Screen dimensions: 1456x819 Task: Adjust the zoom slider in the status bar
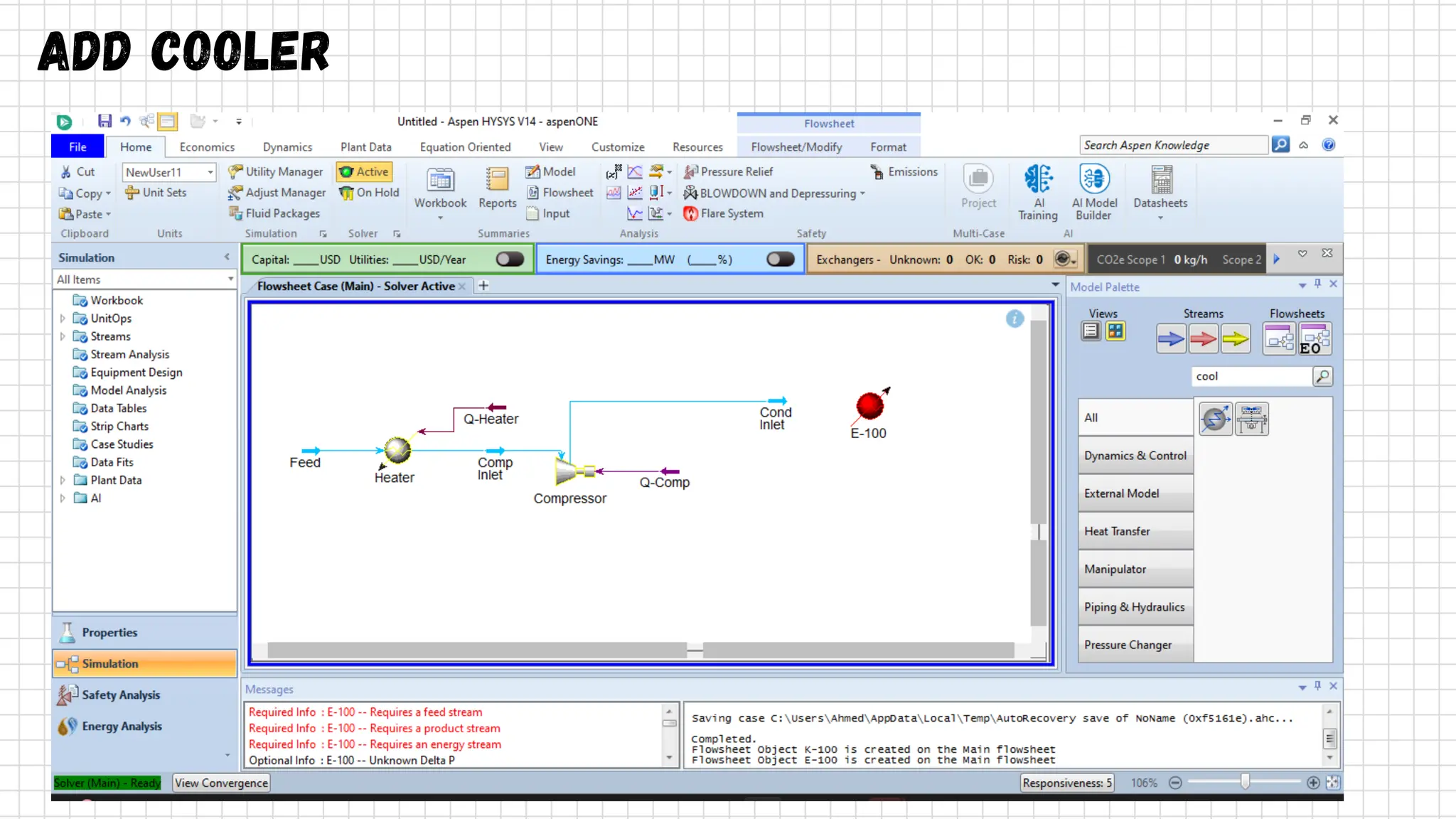coord(1245,782)
